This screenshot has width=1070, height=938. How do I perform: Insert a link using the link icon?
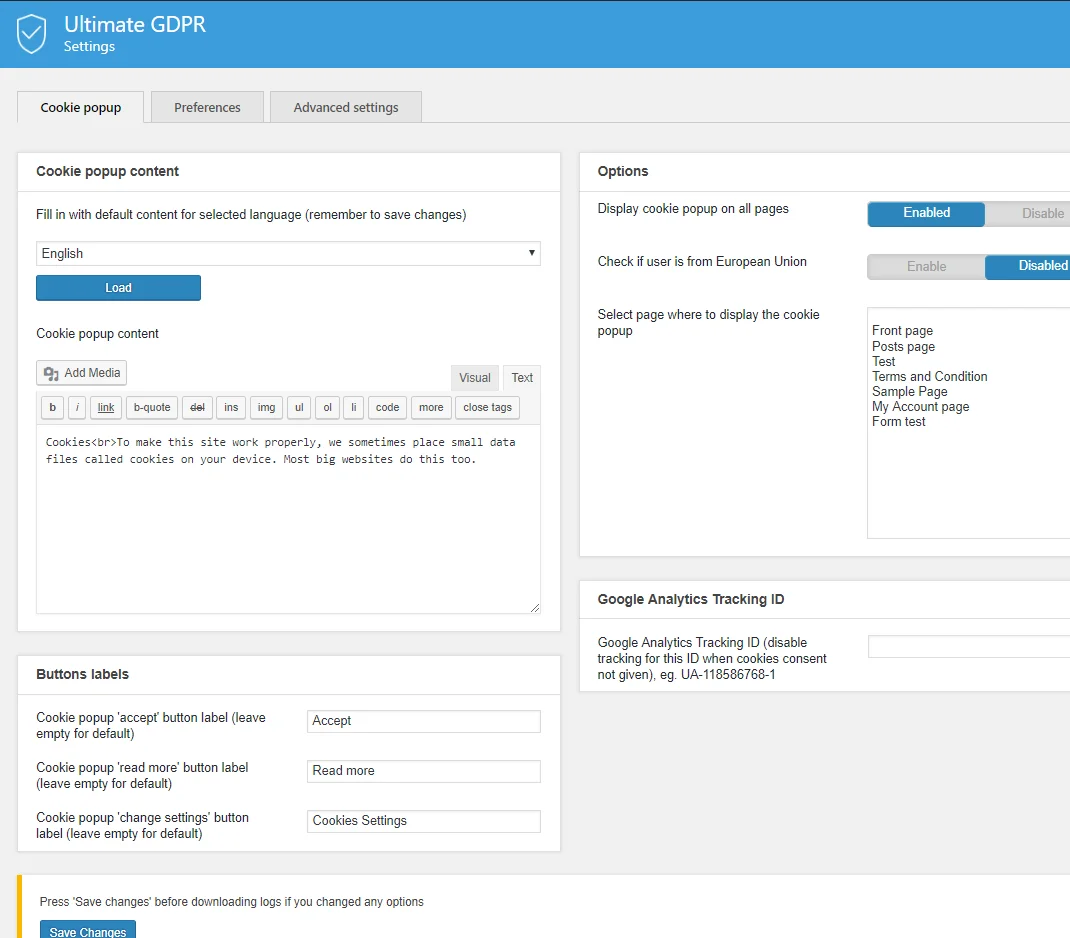[x=105, y=407]
